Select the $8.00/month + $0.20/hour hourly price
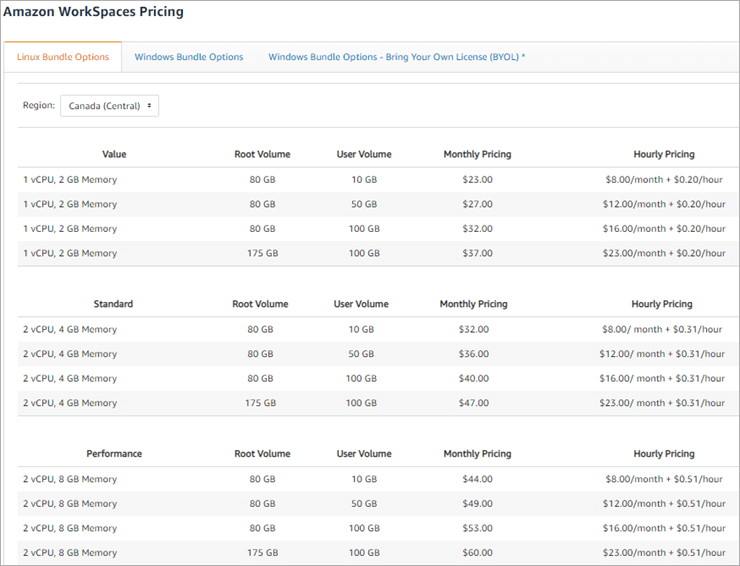 coord(665,180)
